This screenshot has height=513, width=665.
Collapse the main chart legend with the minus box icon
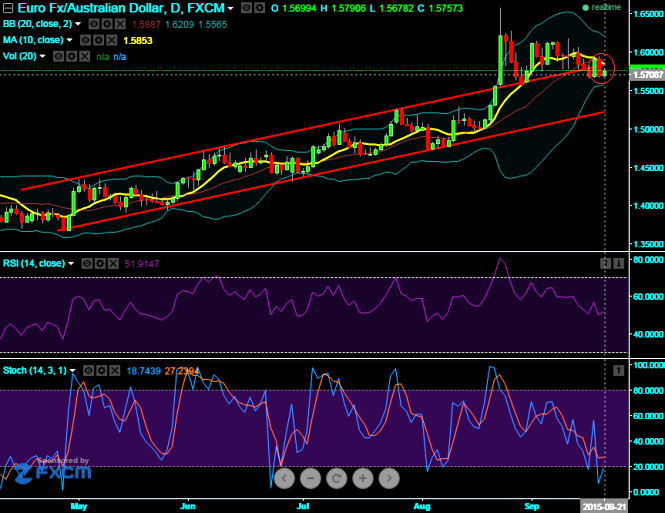[8, 8]
